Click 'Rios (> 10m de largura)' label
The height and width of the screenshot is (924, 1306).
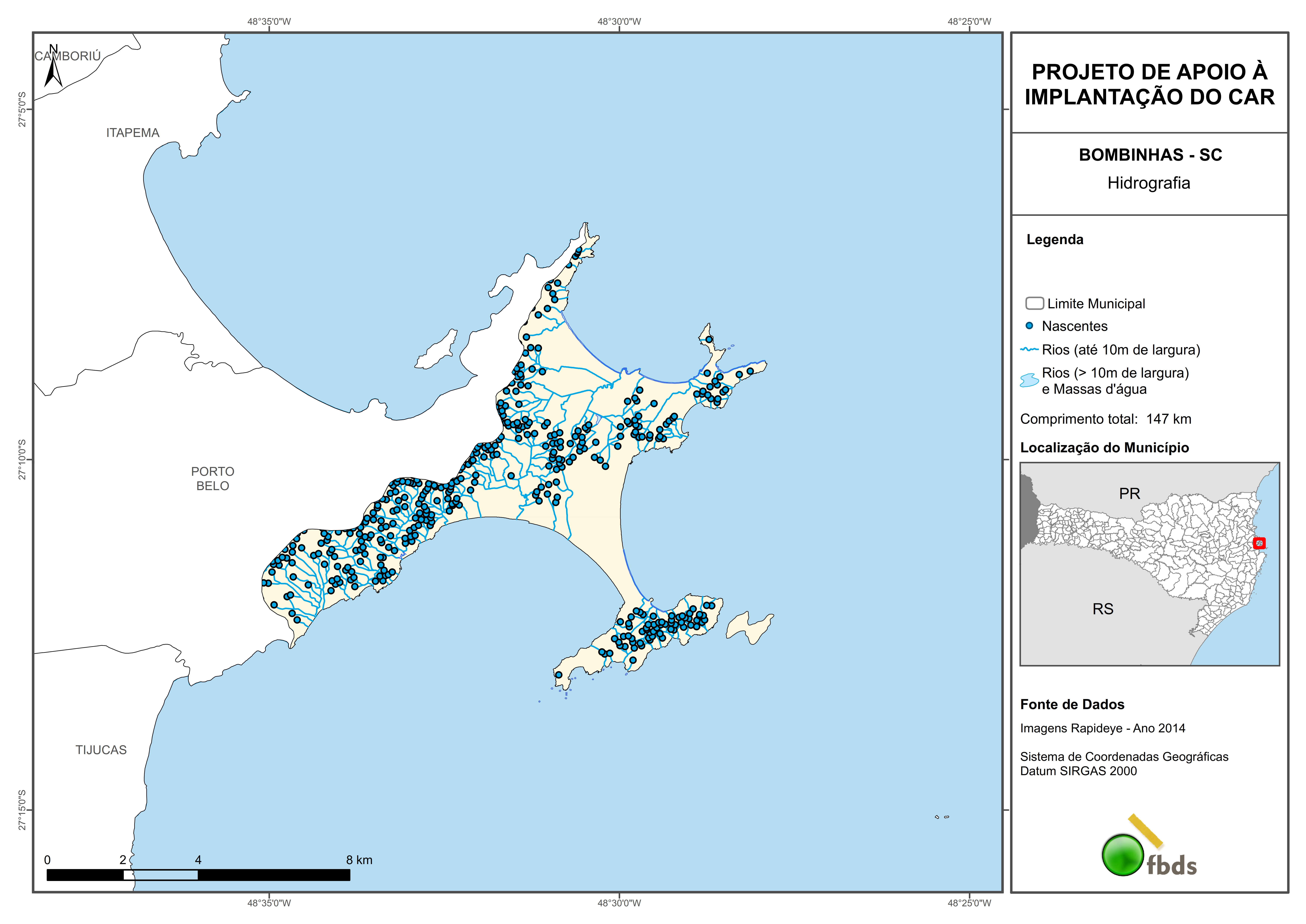[x=1115, y=373]
